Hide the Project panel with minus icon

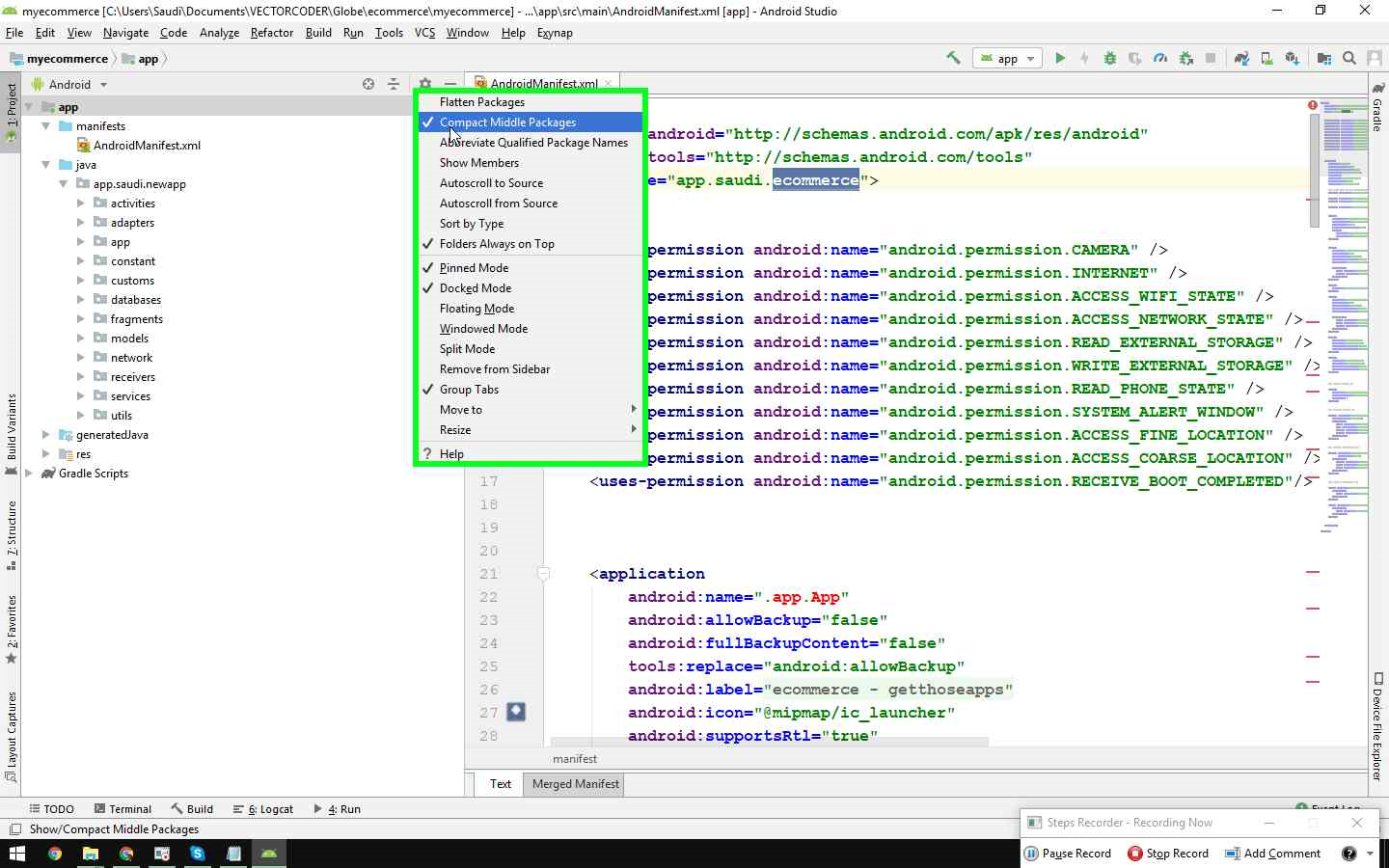point(449,84)
